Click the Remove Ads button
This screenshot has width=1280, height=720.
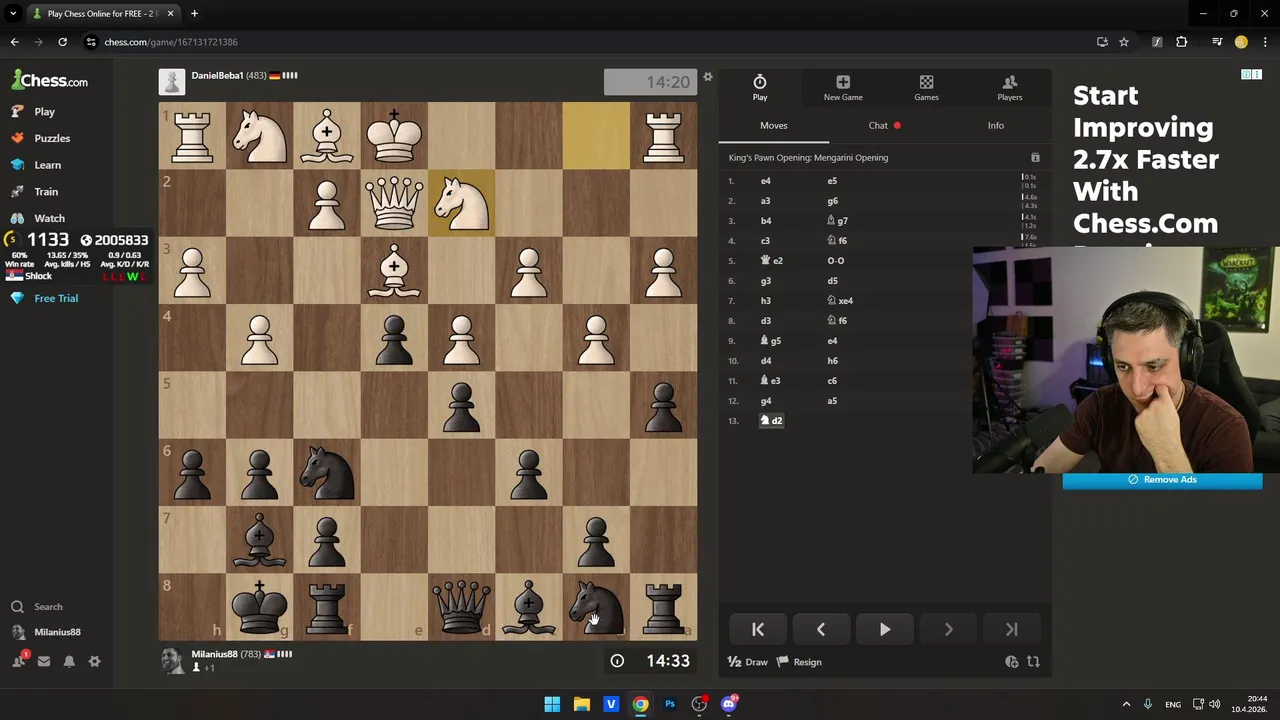[1162, 480]
